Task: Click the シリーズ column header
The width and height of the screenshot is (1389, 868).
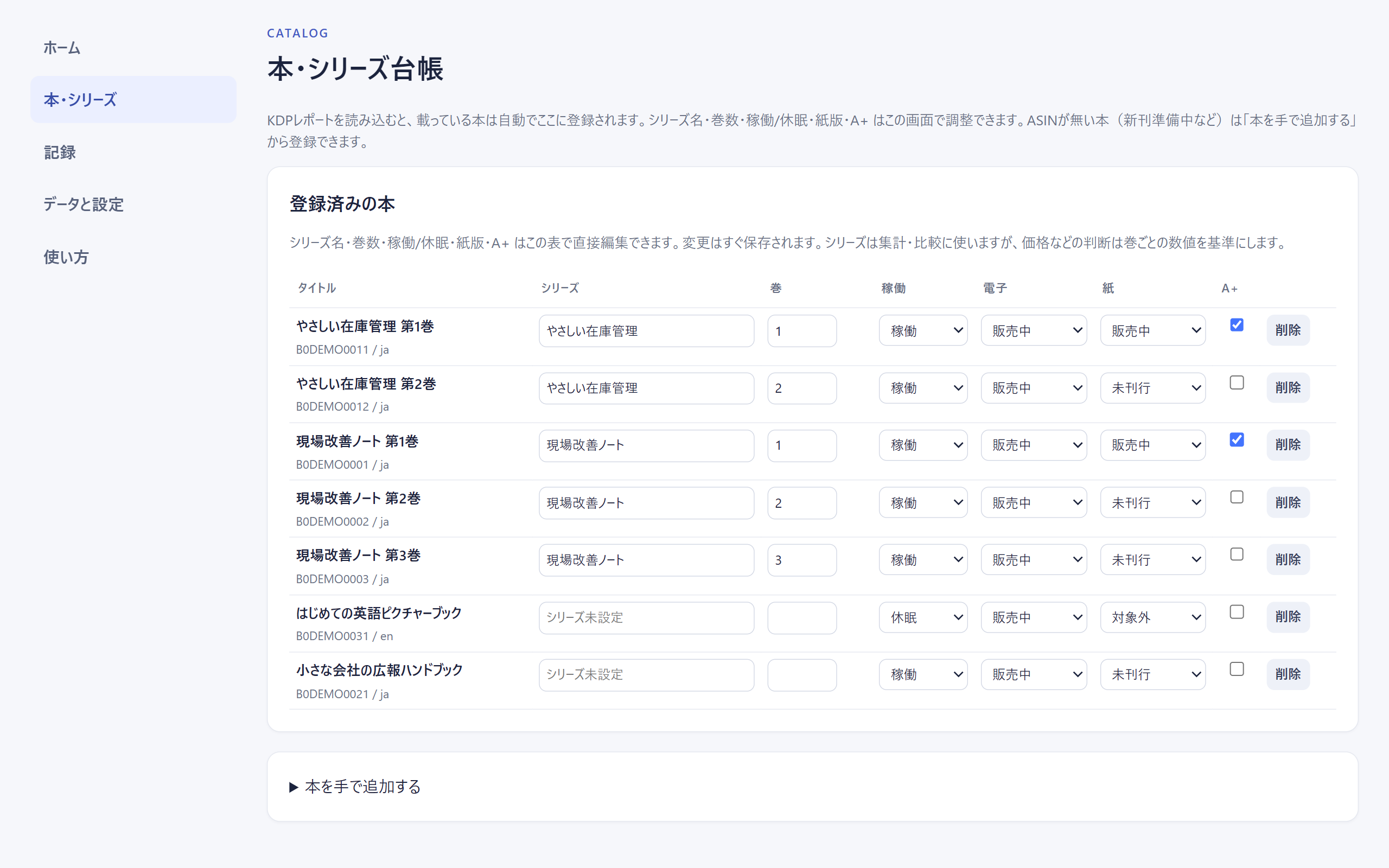Action: click(x=560, y=288)
